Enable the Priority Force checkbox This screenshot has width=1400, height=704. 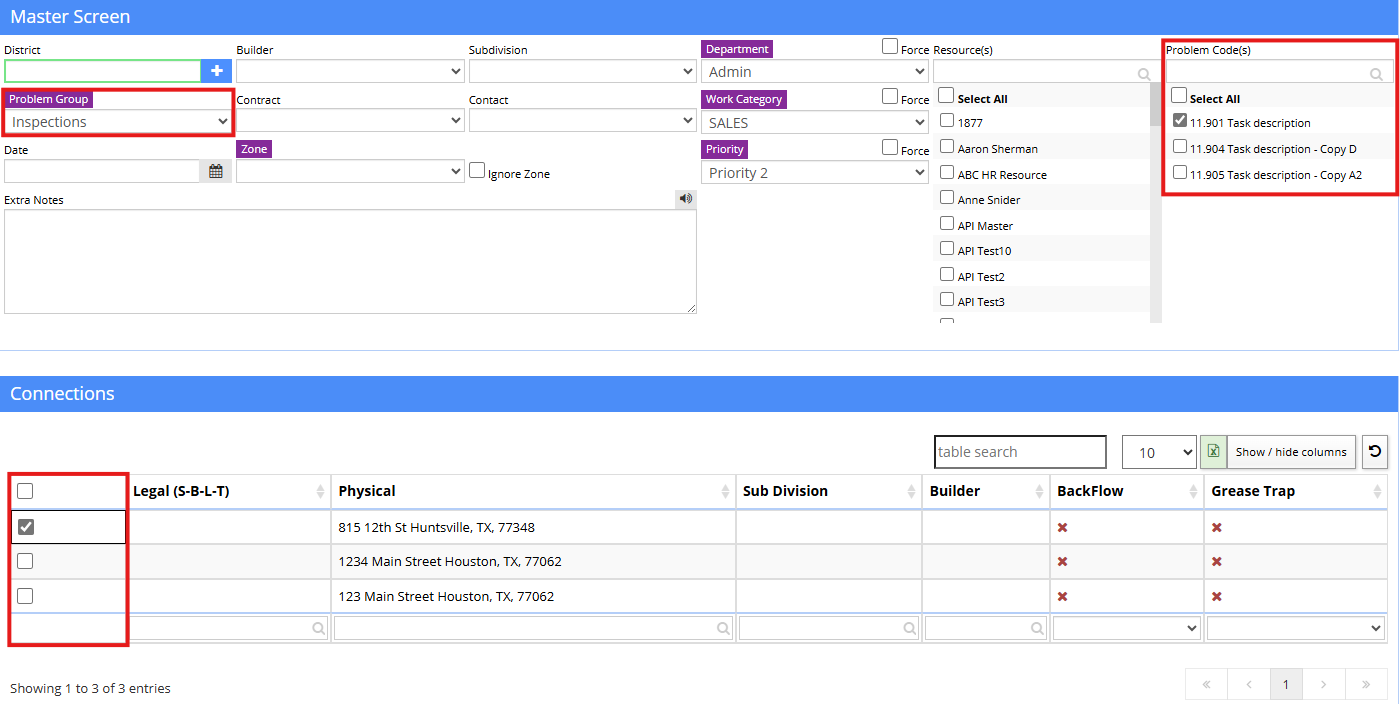point(889,147)
